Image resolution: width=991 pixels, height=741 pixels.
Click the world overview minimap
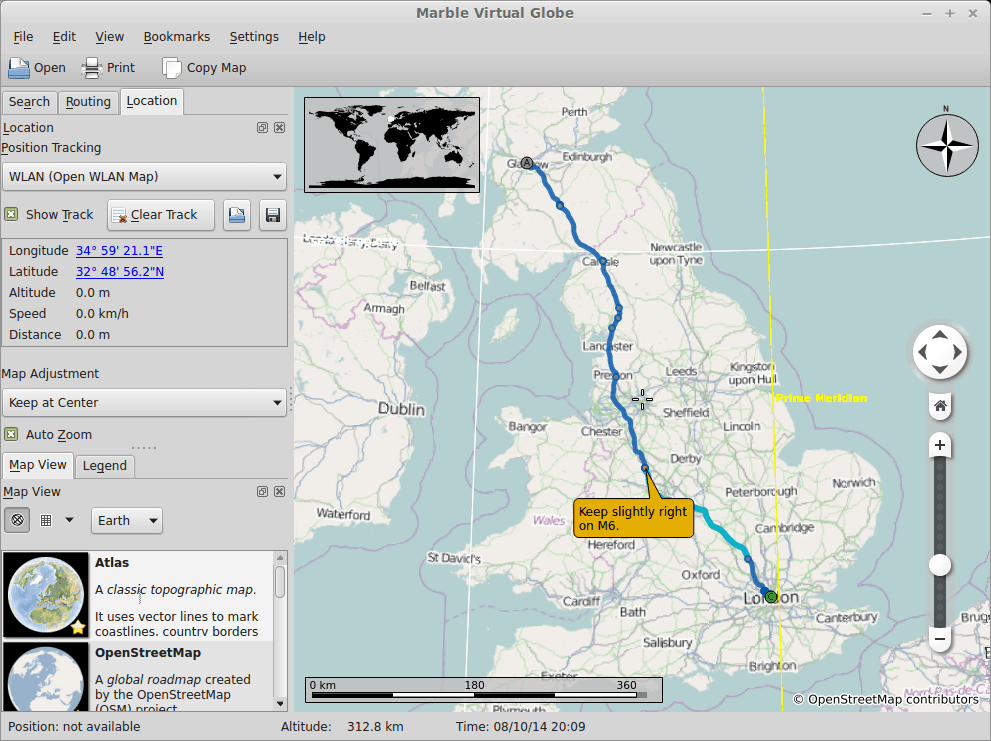point(392,145)
